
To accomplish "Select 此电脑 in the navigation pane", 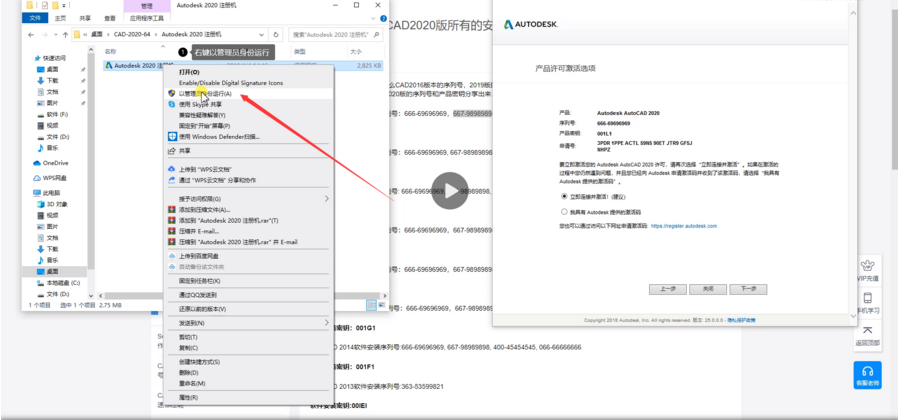I will click(52, 193).
